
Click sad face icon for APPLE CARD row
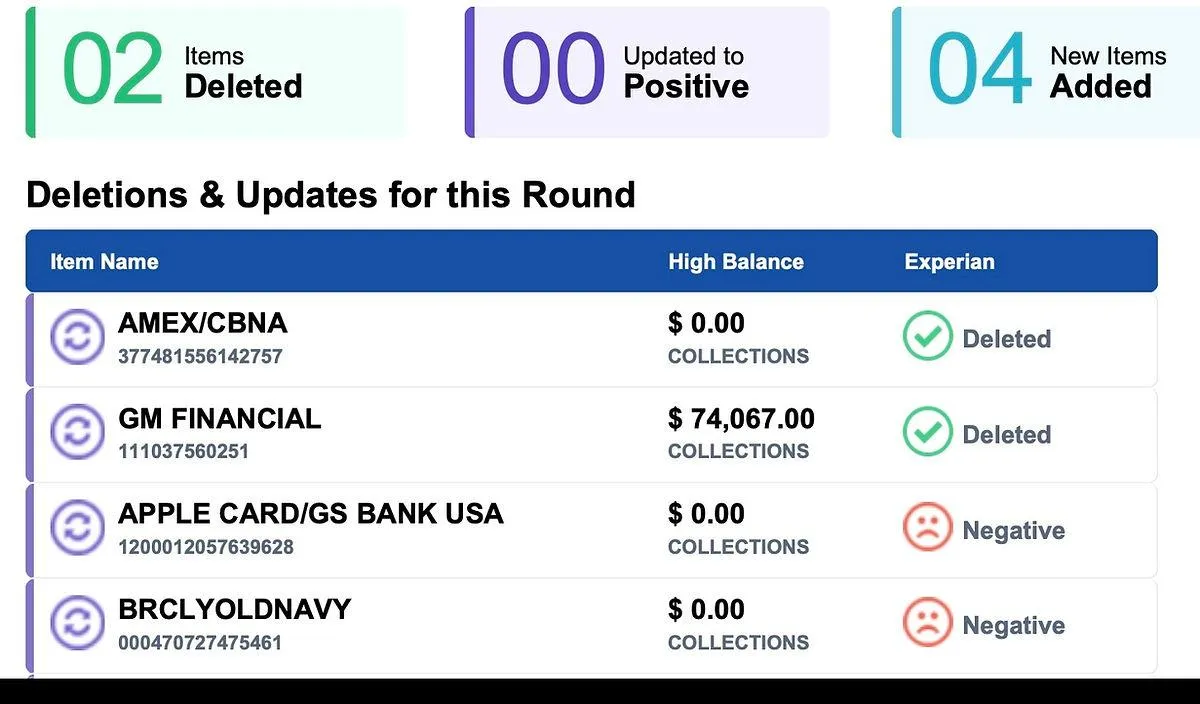(x=927, y=529)
